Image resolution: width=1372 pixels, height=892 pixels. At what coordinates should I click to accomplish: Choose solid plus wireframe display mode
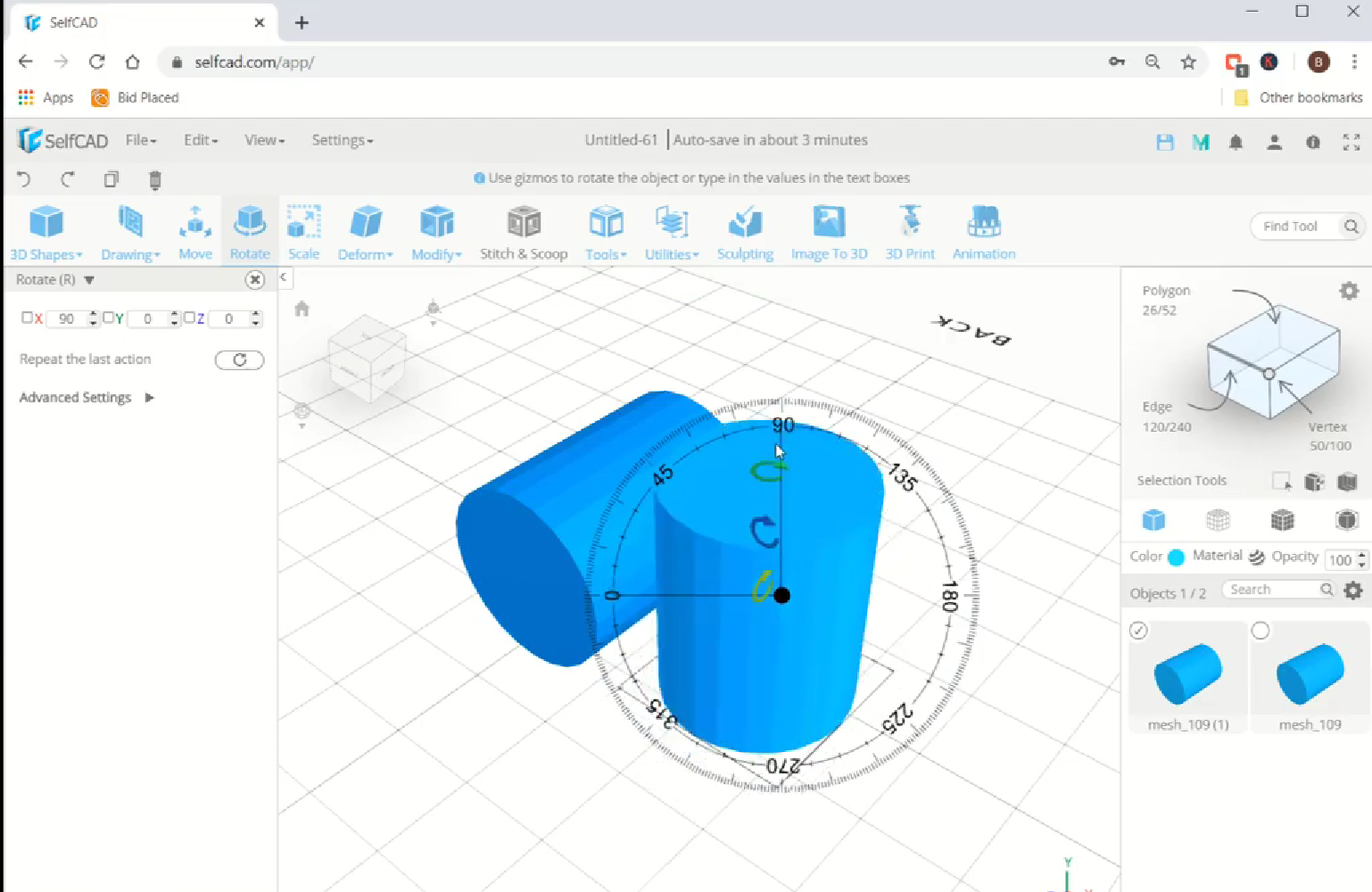coord(1282,520)
